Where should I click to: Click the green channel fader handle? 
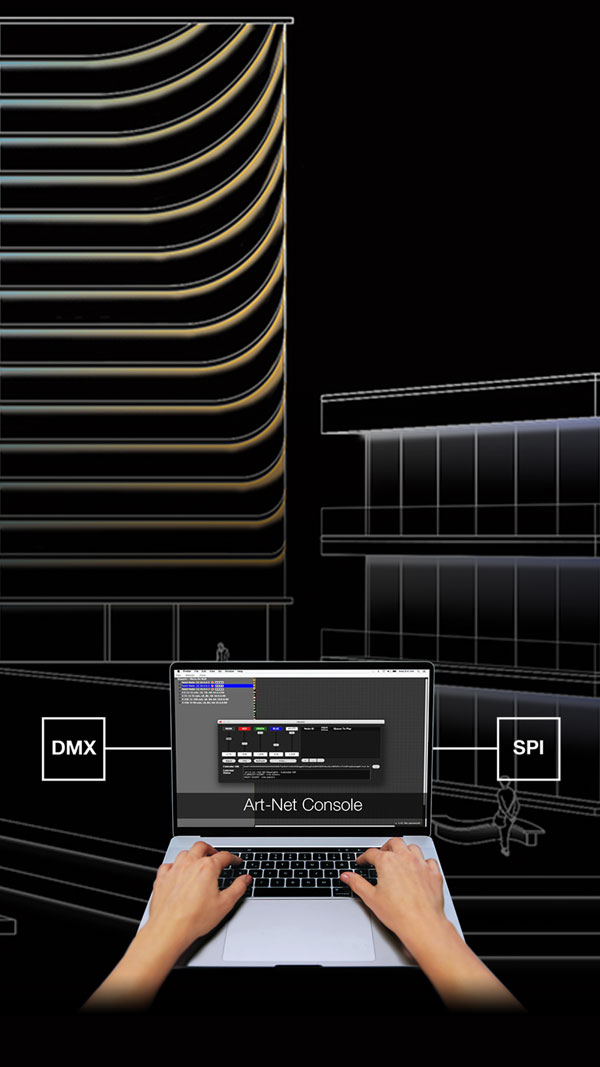[x=262, y=734]
